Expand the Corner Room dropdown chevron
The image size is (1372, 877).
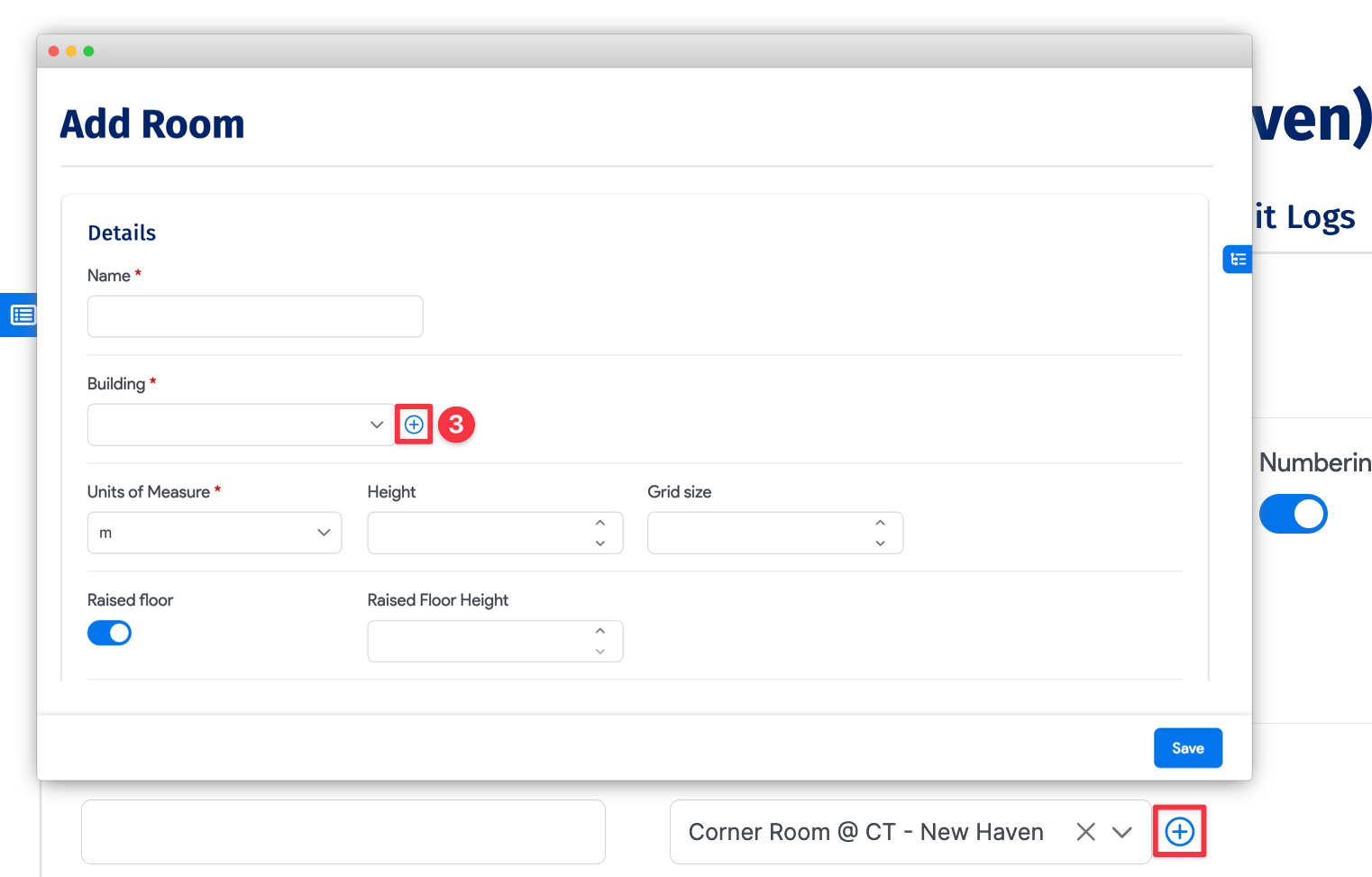tap(1121, 832)
